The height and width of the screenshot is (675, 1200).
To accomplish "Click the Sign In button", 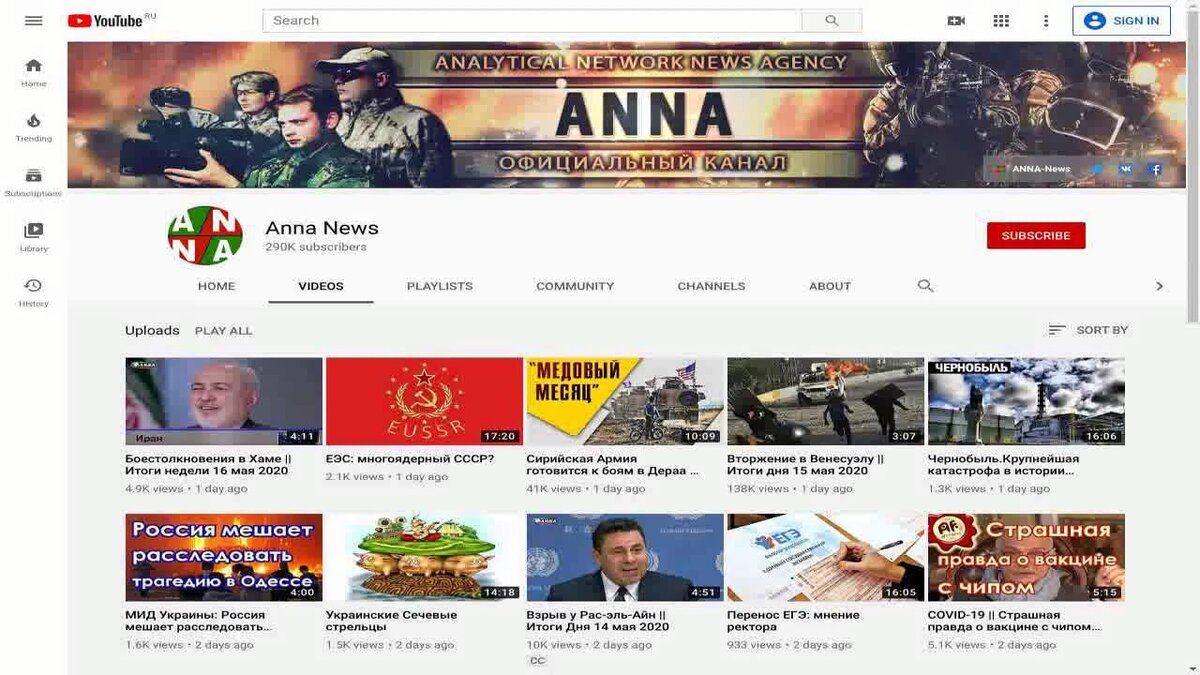I will click(x=1122, y=21).
